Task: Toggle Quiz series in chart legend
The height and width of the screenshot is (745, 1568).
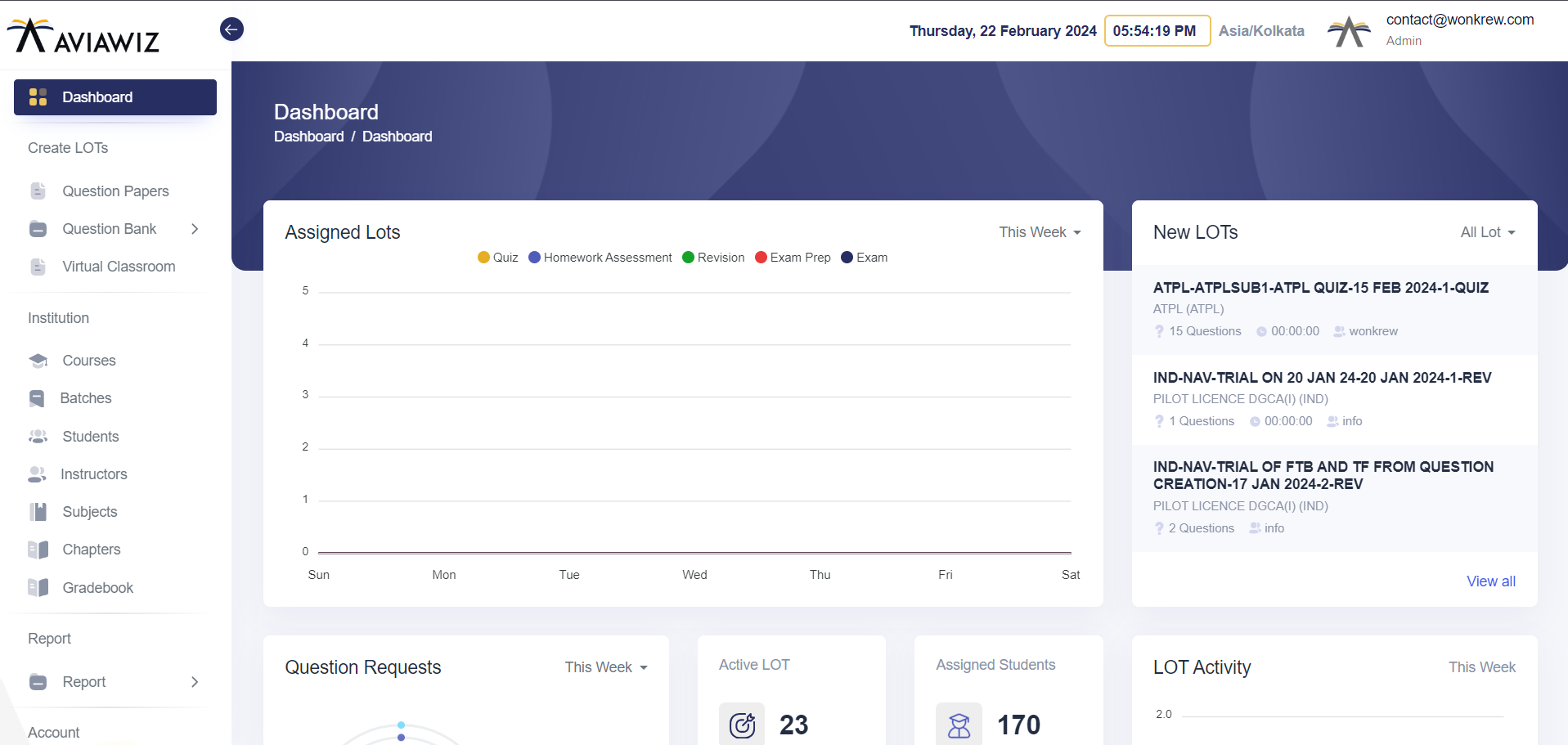Action: pyautogui.click(x=497, y=258)
